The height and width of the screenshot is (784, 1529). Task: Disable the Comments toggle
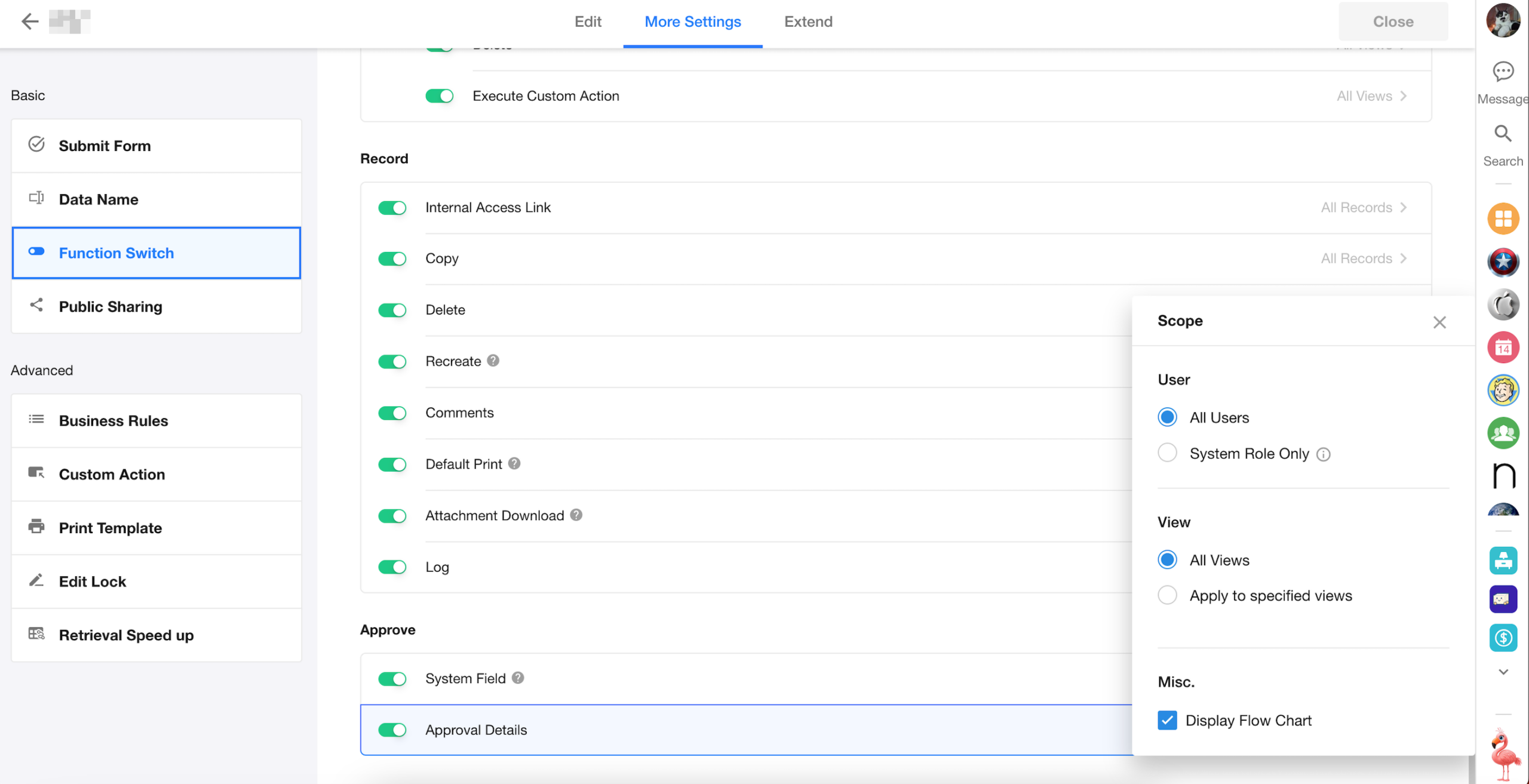tap(392, 413)
